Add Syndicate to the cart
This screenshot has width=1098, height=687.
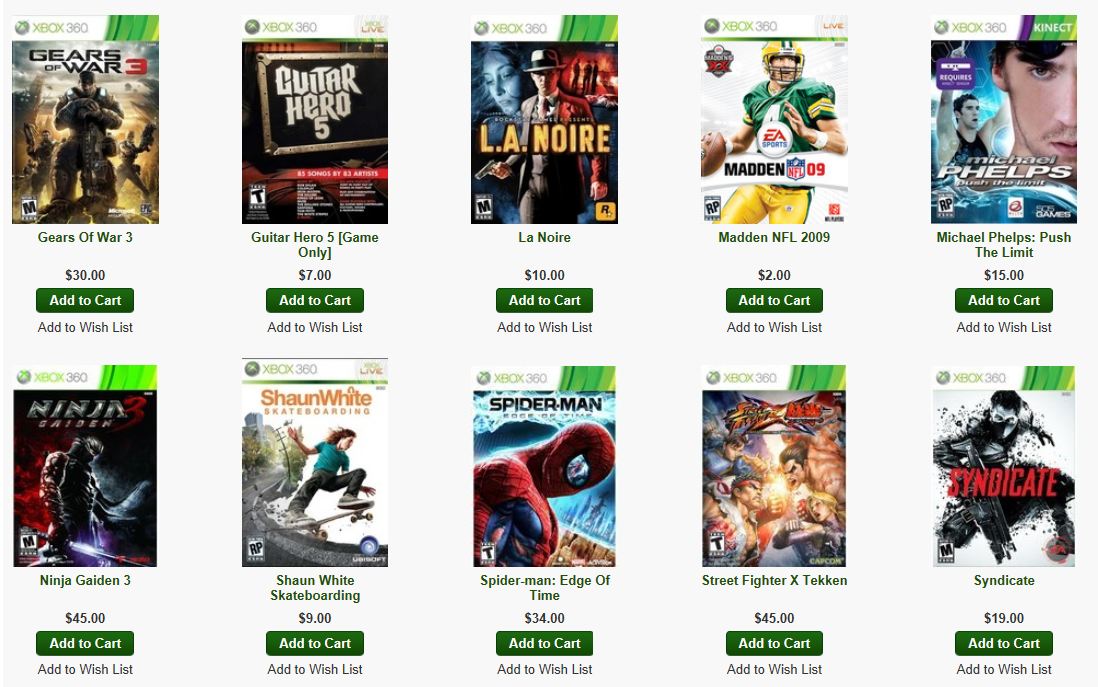1003,643
